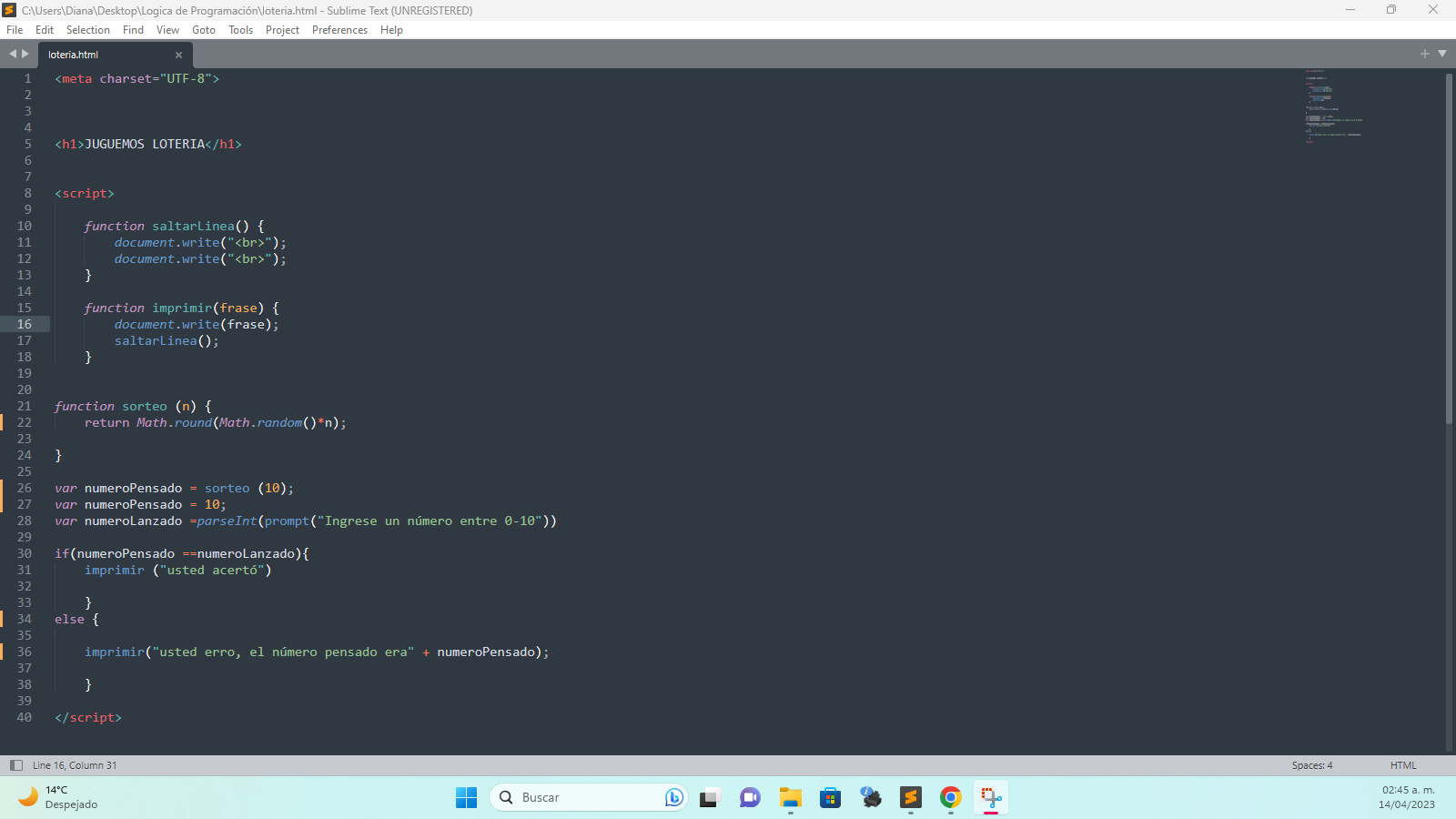This screenshot has width=1456, height=819.
Task: Open the clock showing 02:45 a. m.
Action: pos(1407,798)
